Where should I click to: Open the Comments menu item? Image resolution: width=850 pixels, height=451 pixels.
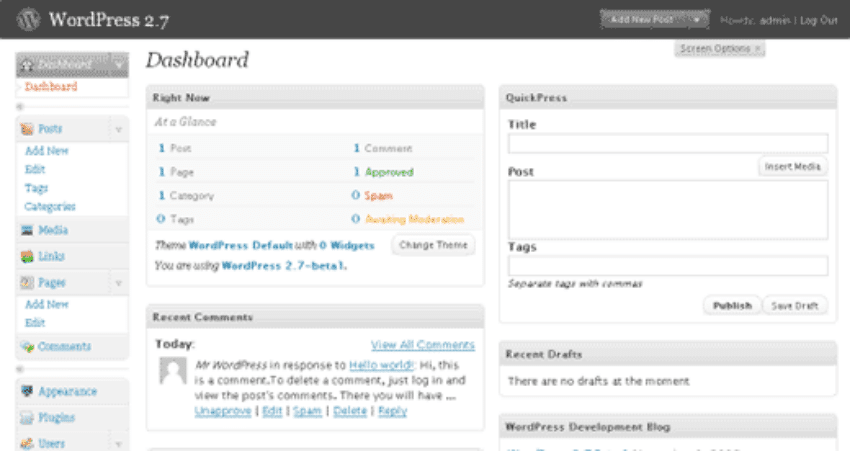pos(64,346)
